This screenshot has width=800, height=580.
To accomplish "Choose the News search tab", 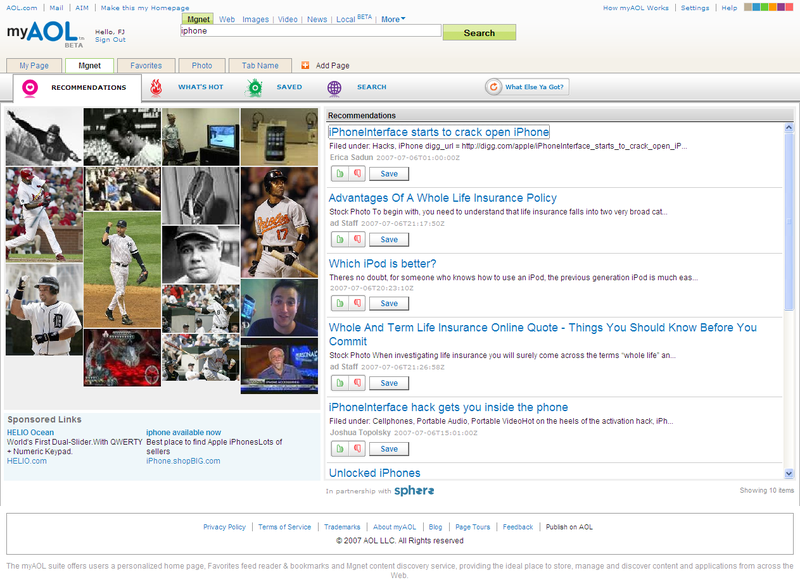I will pos(317,19).
